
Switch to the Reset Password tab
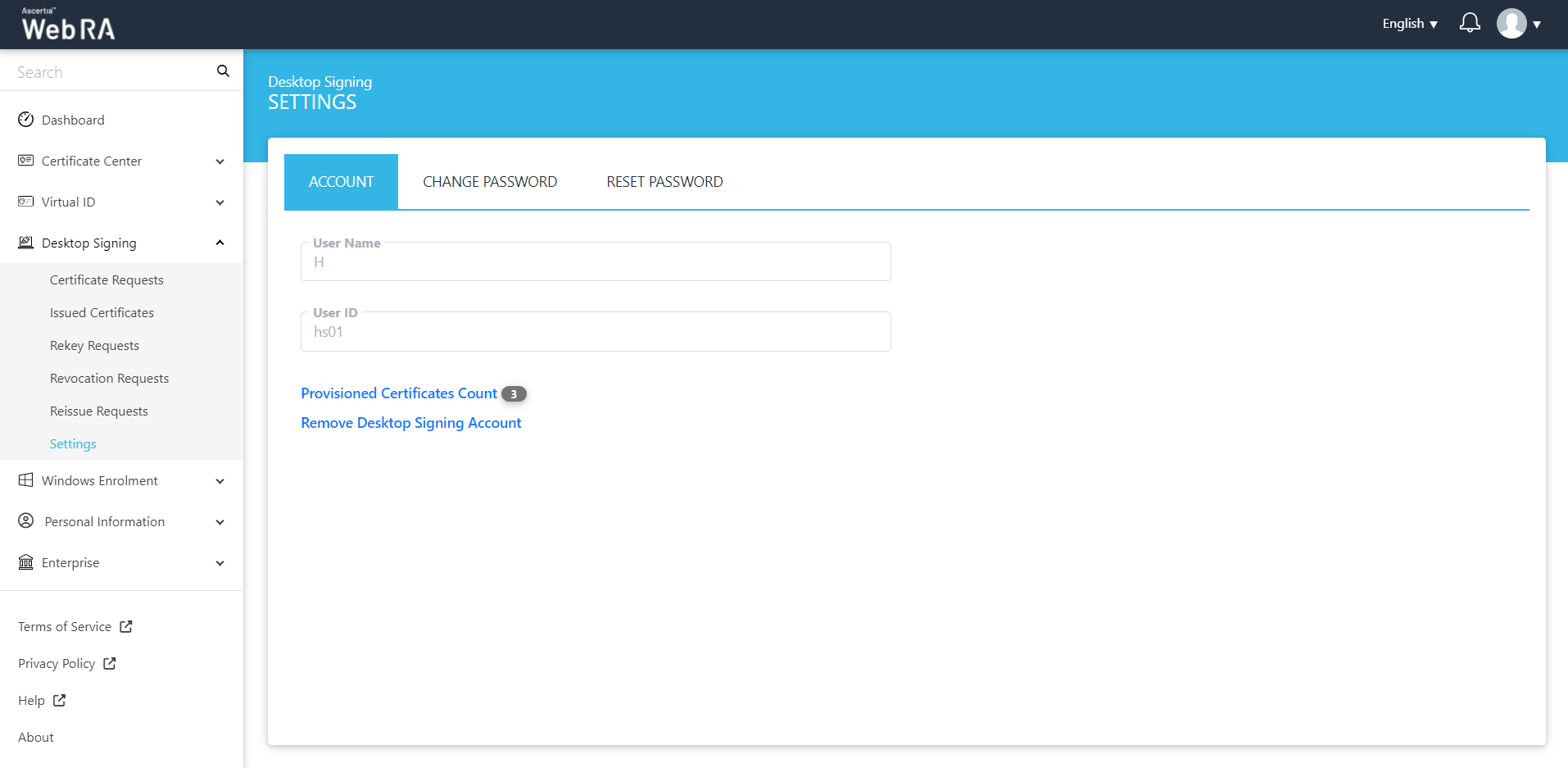pos(664,182)
